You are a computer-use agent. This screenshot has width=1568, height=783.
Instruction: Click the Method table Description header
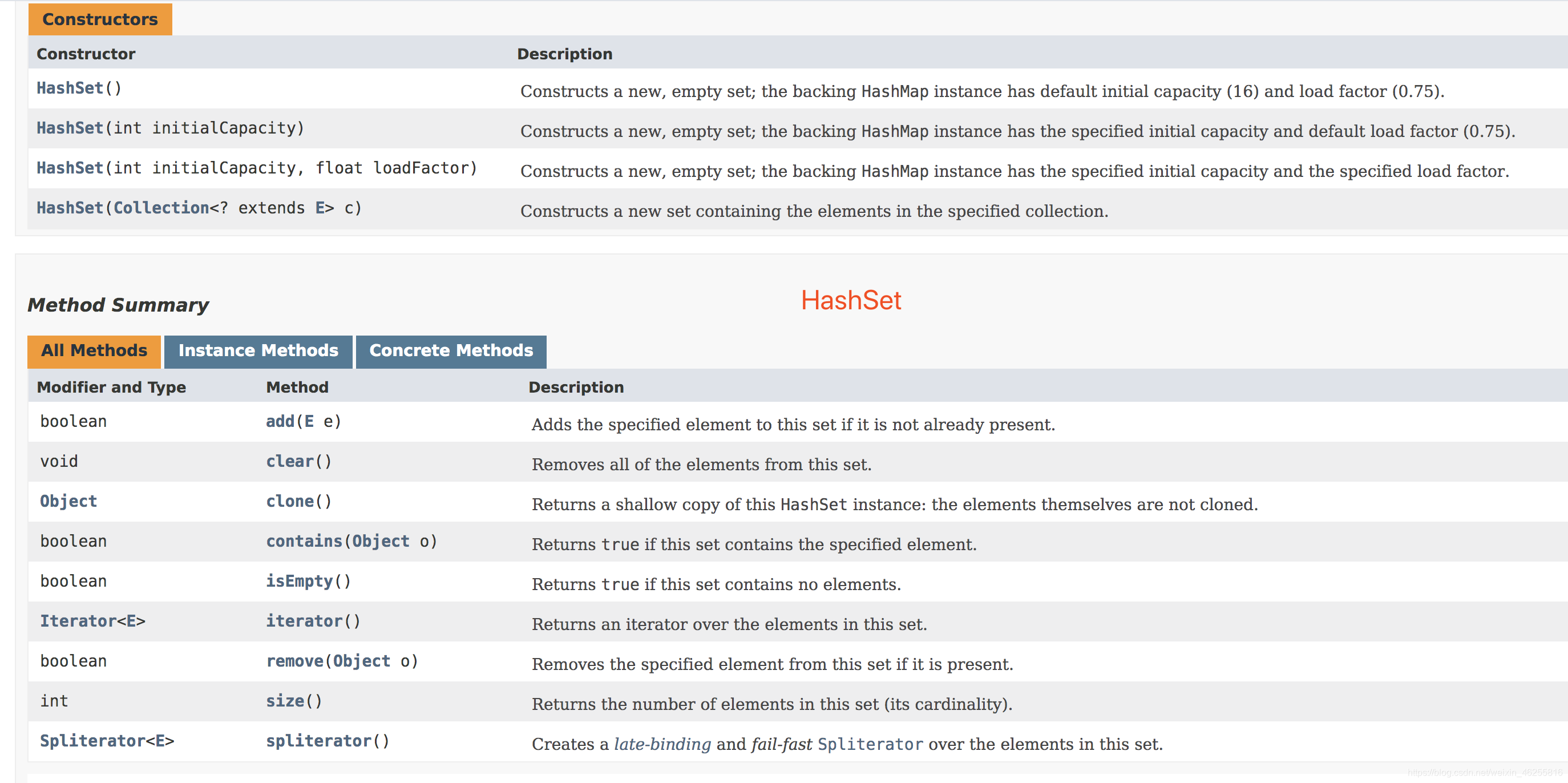(x=576, y=388)
